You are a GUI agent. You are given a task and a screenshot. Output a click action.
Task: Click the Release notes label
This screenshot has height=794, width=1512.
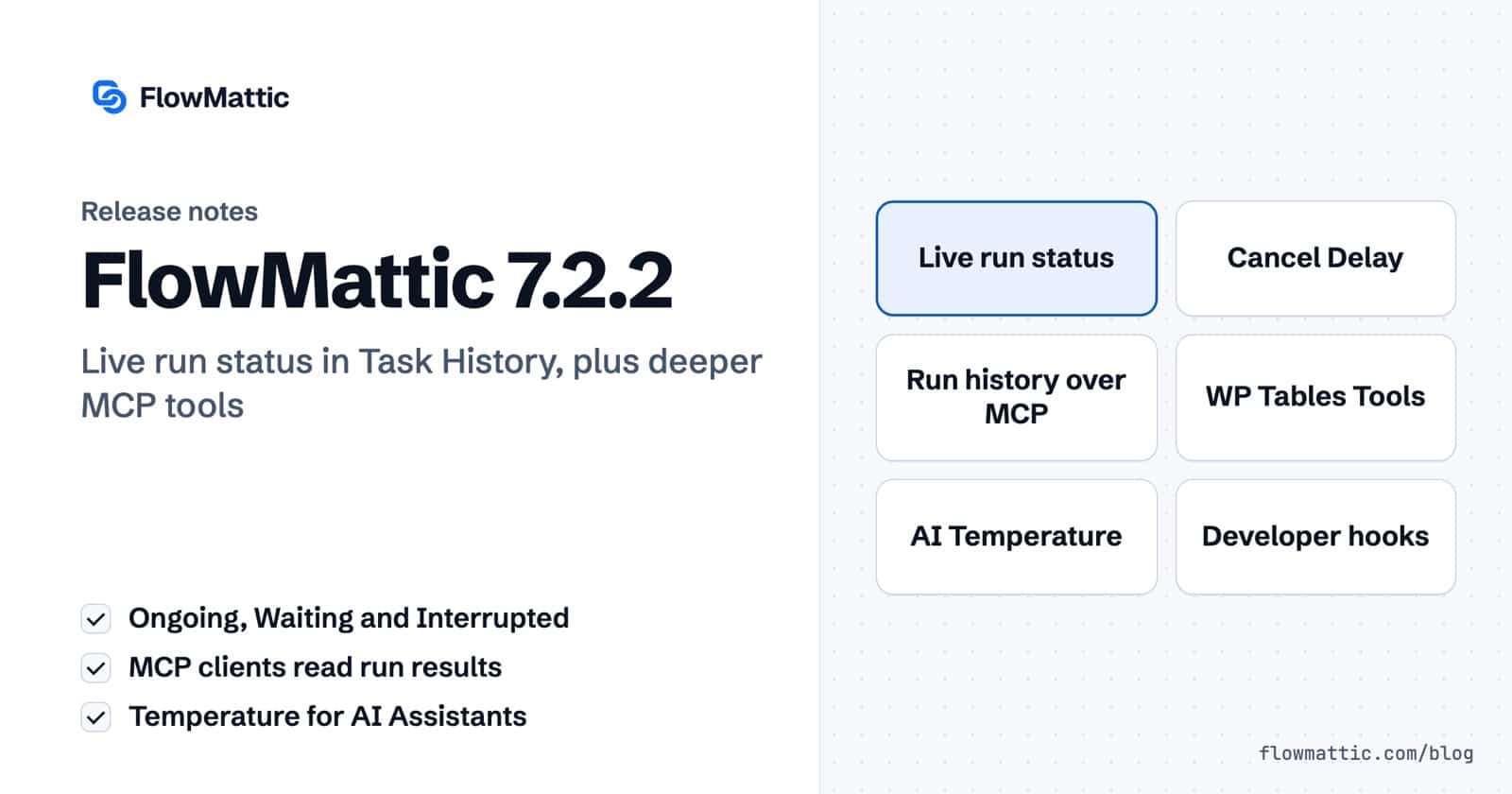point(169,211)
